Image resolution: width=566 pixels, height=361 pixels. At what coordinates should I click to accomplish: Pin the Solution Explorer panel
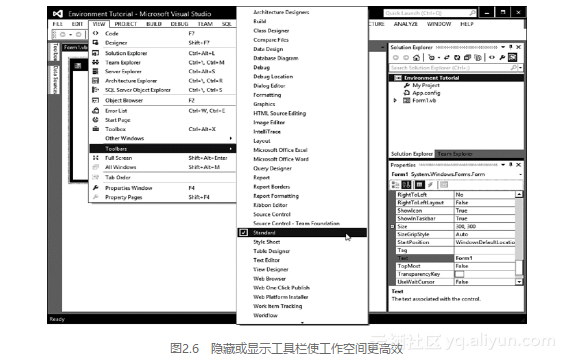point(511,47)
